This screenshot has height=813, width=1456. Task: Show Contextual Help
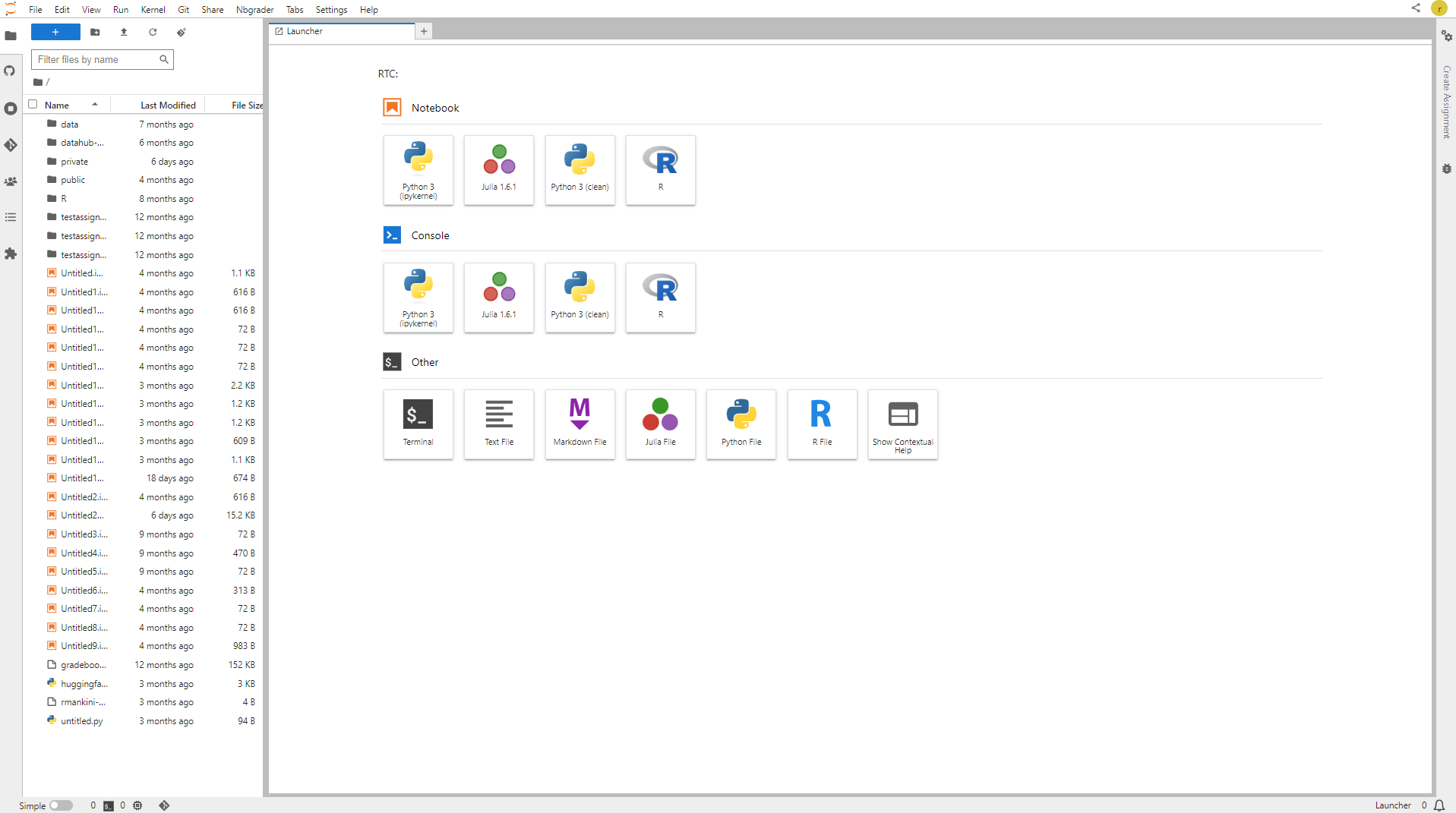(x=903, y=424)
